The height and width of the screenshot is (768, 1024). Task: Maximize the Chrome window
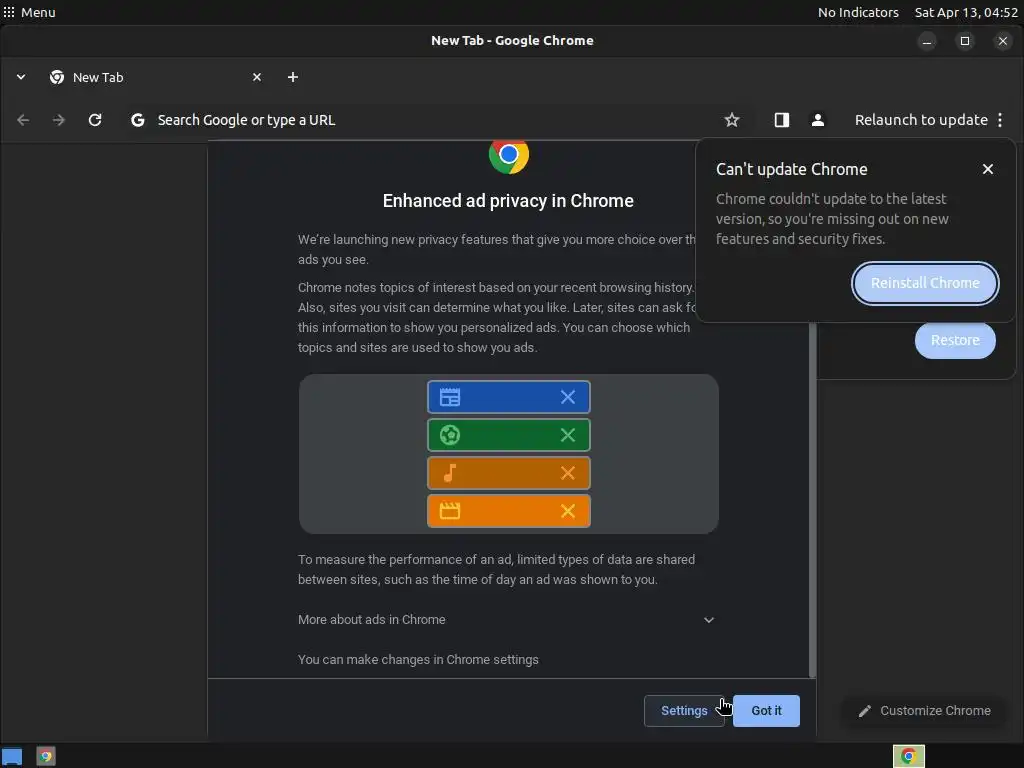tap(965, 41)
